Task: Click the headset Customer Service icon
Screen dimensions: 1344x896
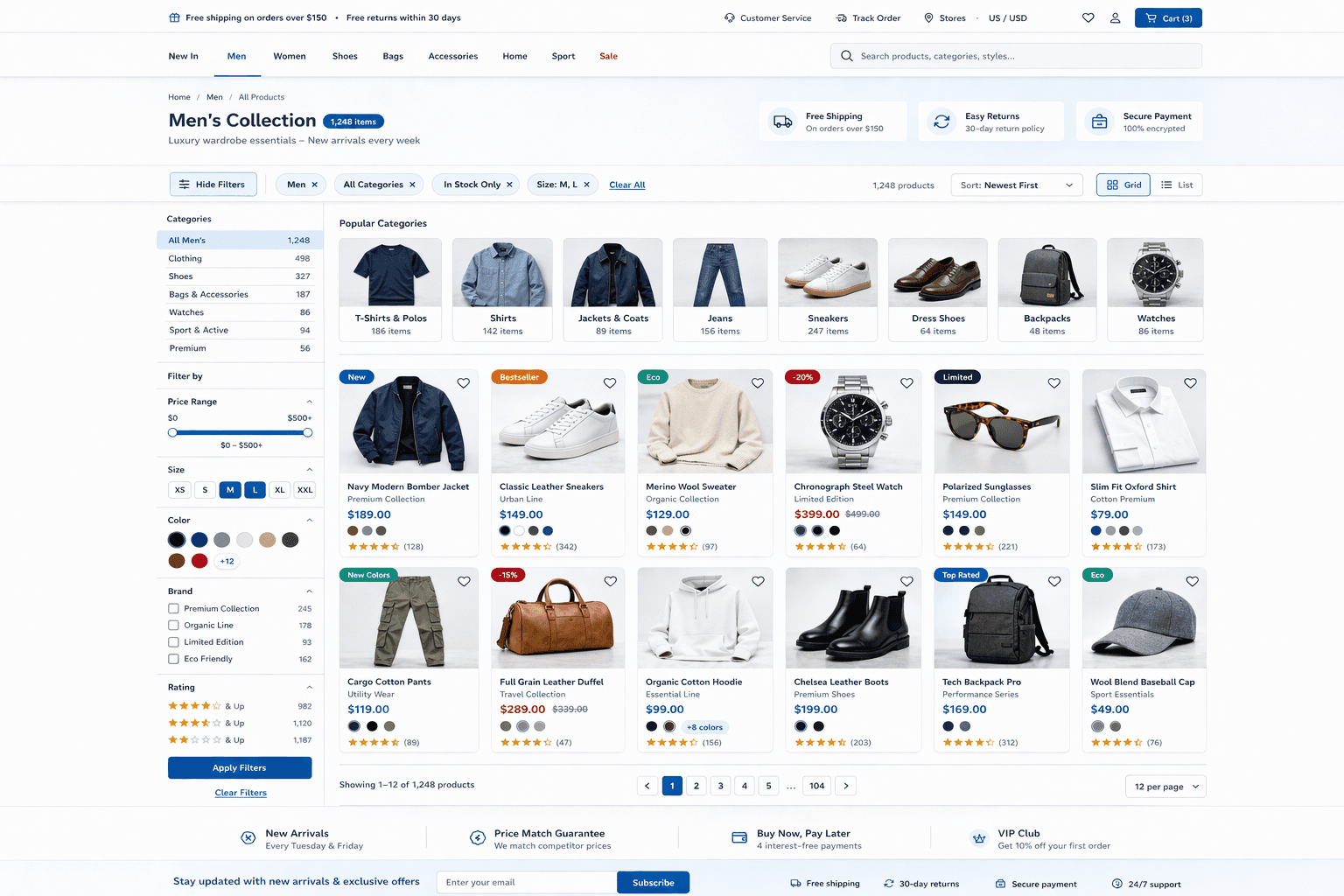Action: 729,17
